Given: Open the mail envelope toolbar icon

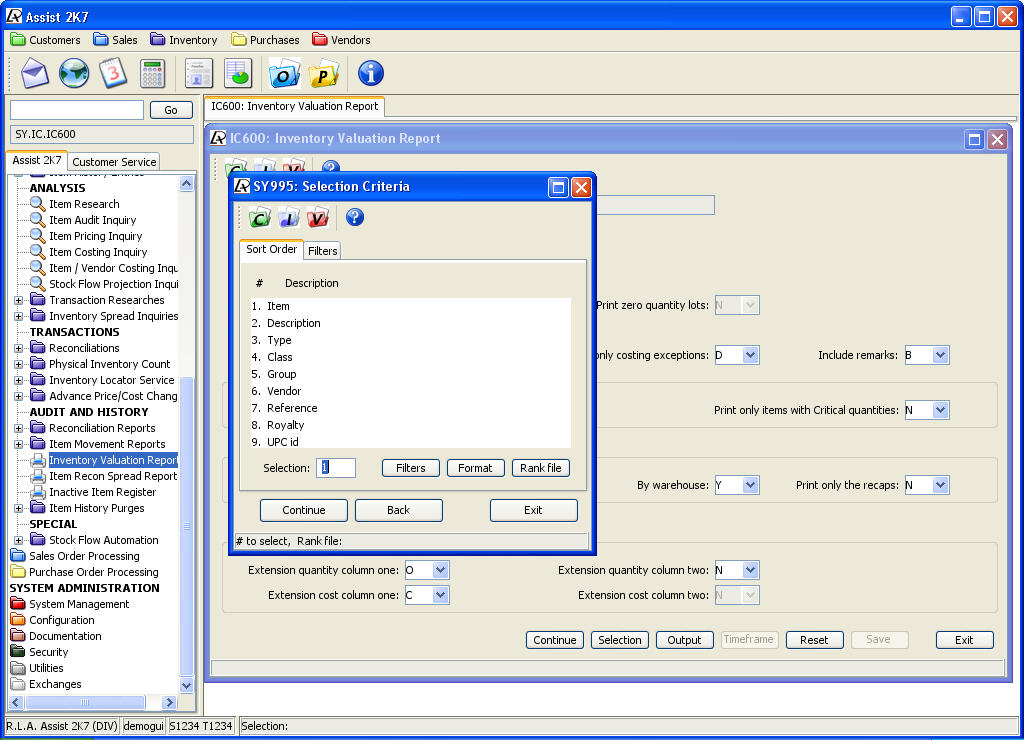Looking at the screenshot, I should click(x=34, y=72).
